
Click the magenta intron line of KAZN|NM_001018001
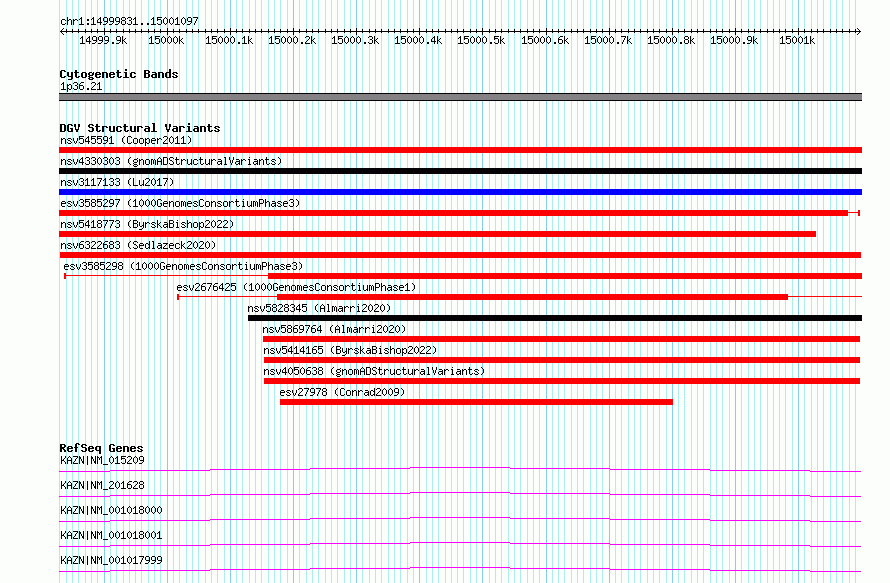coord(460,544)
